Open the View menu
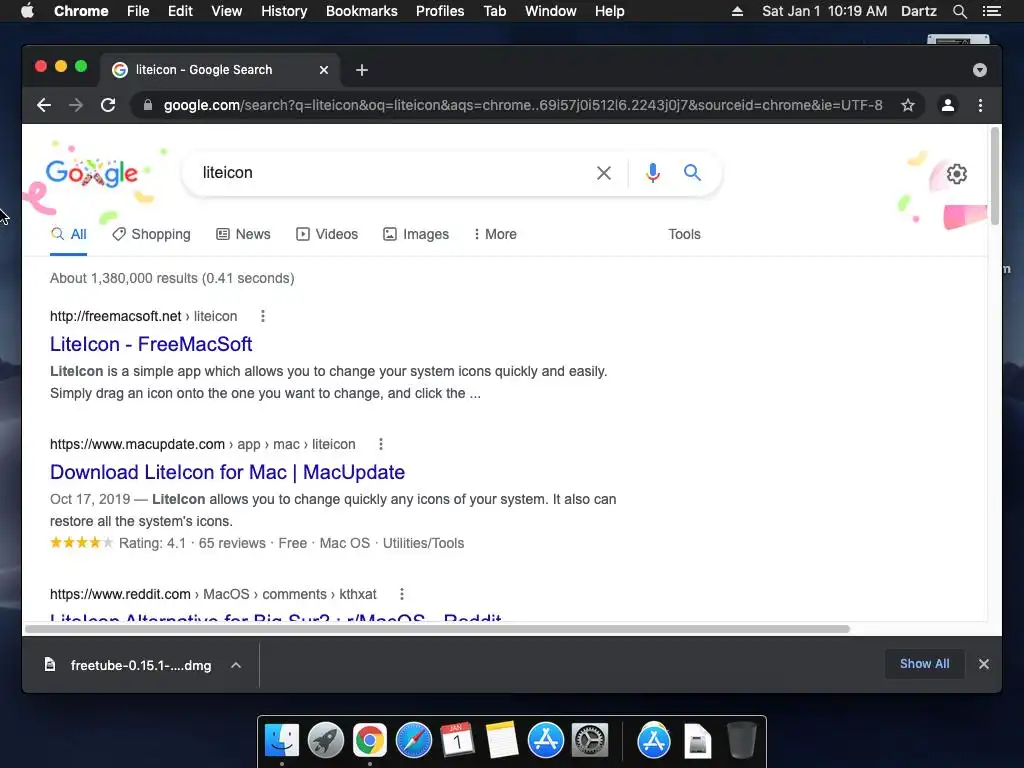Viewport: 1024px width, 768px height. (227, 11)
